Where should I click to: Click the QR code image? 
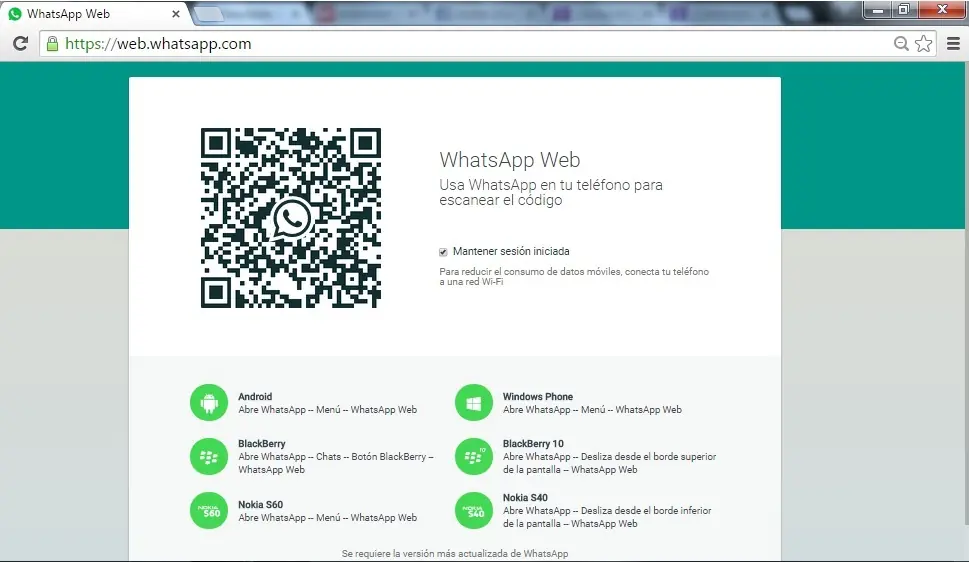[291, 218]
